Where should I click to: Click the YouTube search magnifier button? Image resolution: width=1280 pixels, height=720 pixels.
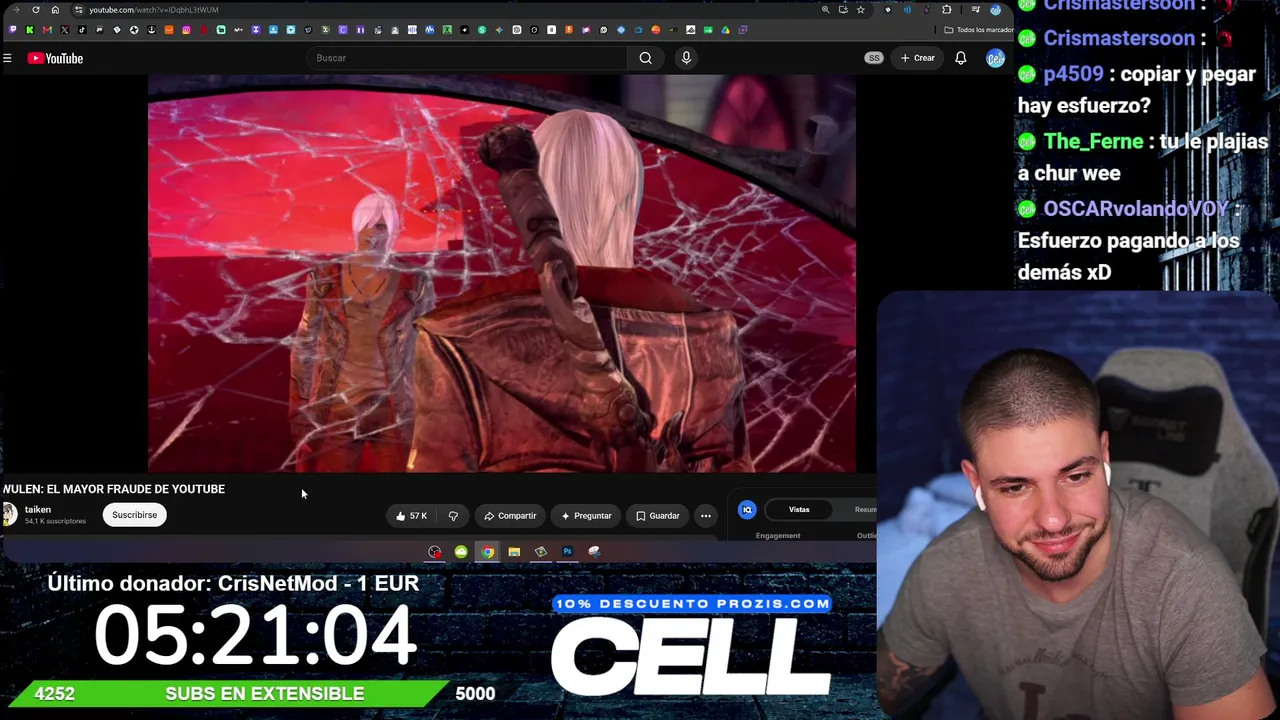click(x=646, y=58)
